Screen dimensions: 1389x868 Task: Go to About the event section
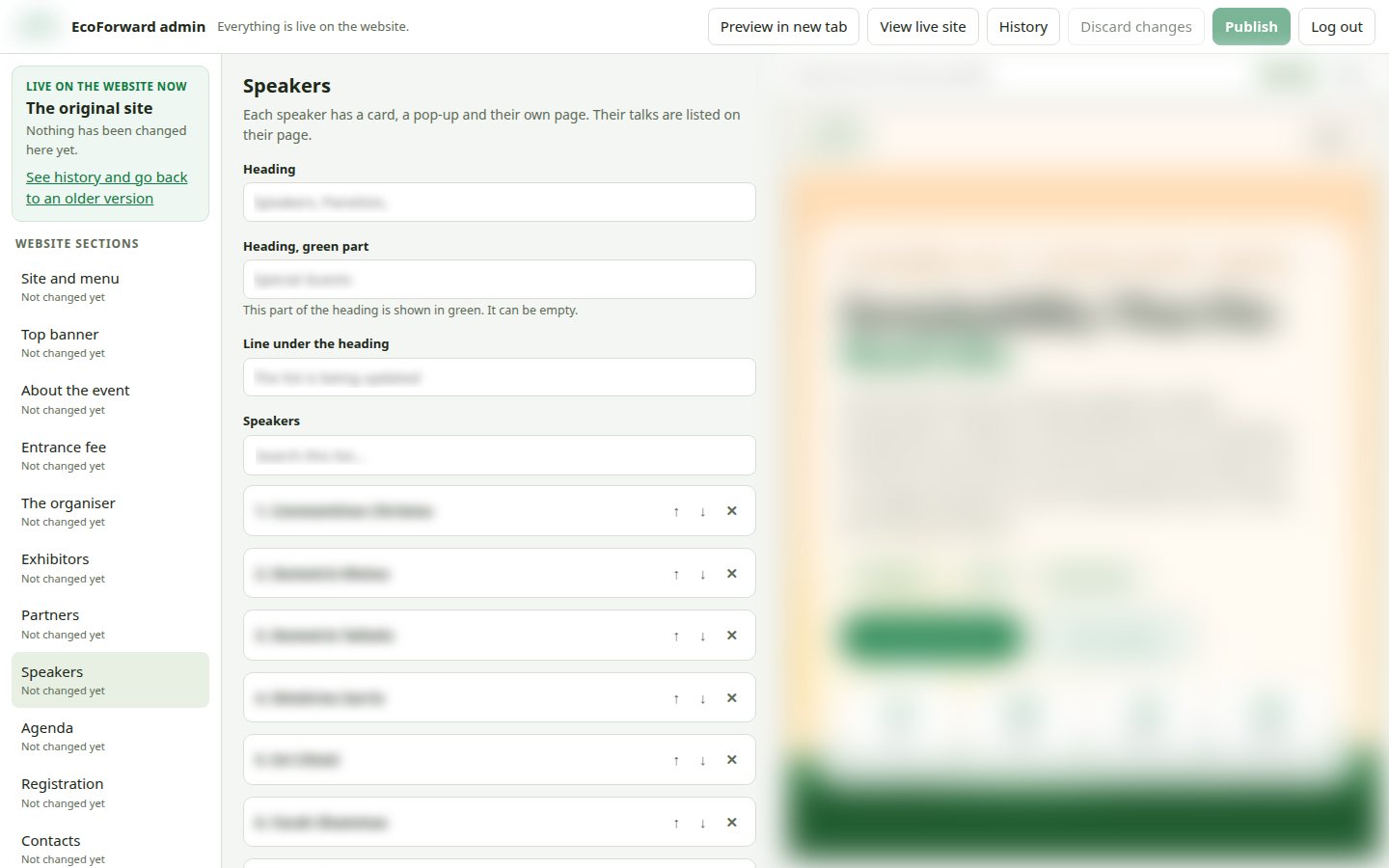pos(110,399)
